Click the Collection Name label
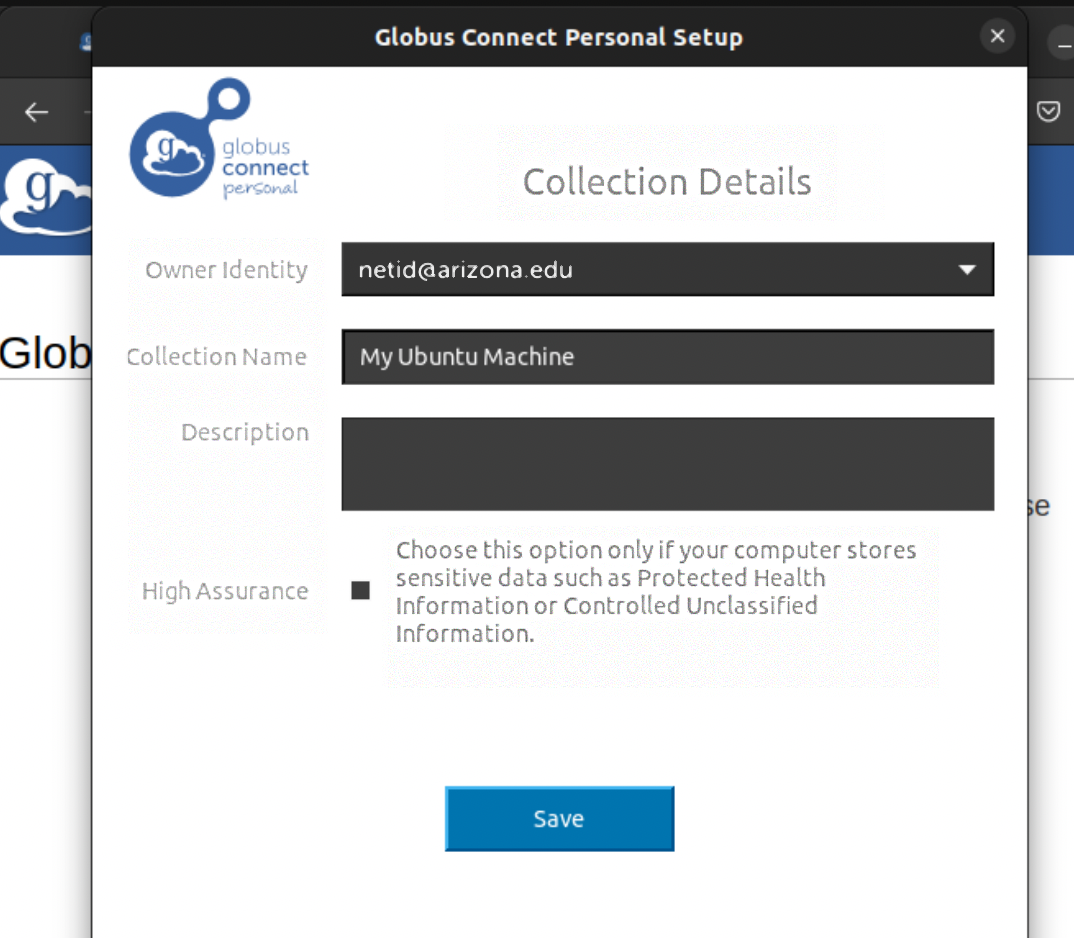This screenshot has width=1074, height=938. [x=216, y=356]
